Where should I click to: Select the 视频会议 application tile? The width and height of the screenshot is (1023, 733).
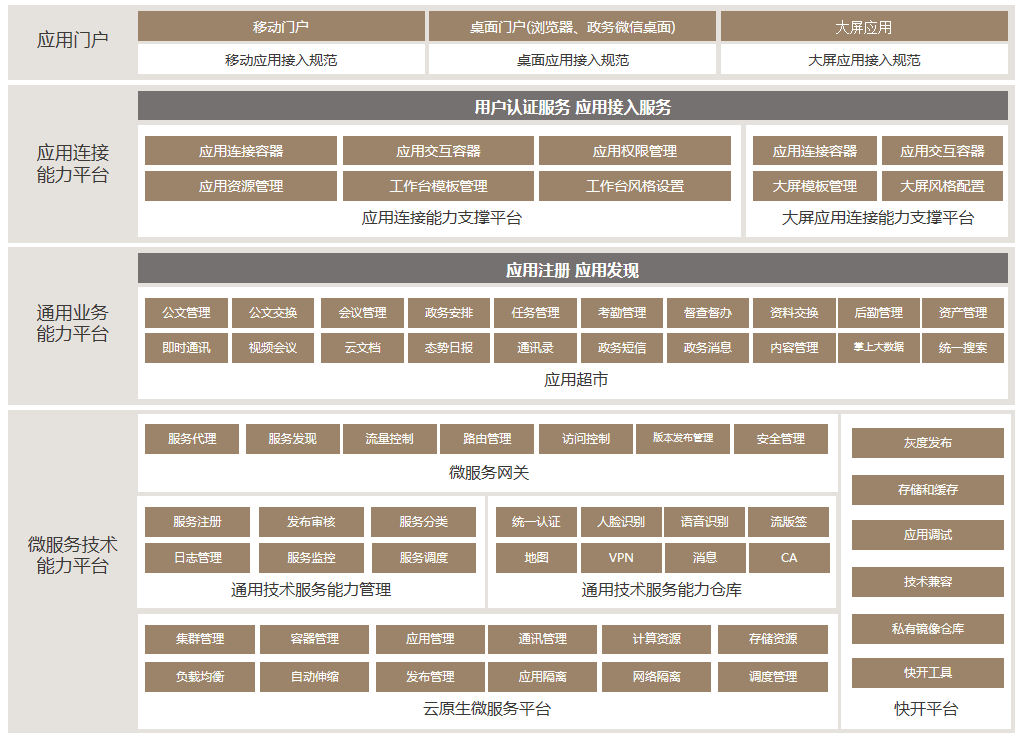(x=273, y=348)
